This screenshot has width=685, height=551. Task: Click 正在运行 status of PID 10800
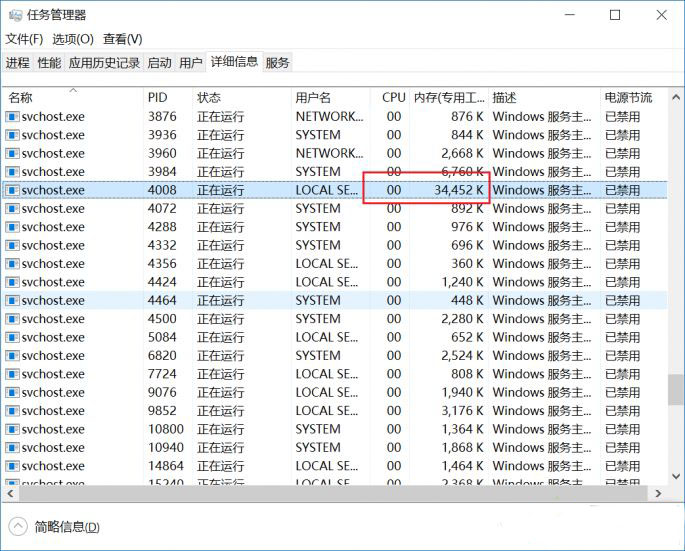[x=220, y=429]
